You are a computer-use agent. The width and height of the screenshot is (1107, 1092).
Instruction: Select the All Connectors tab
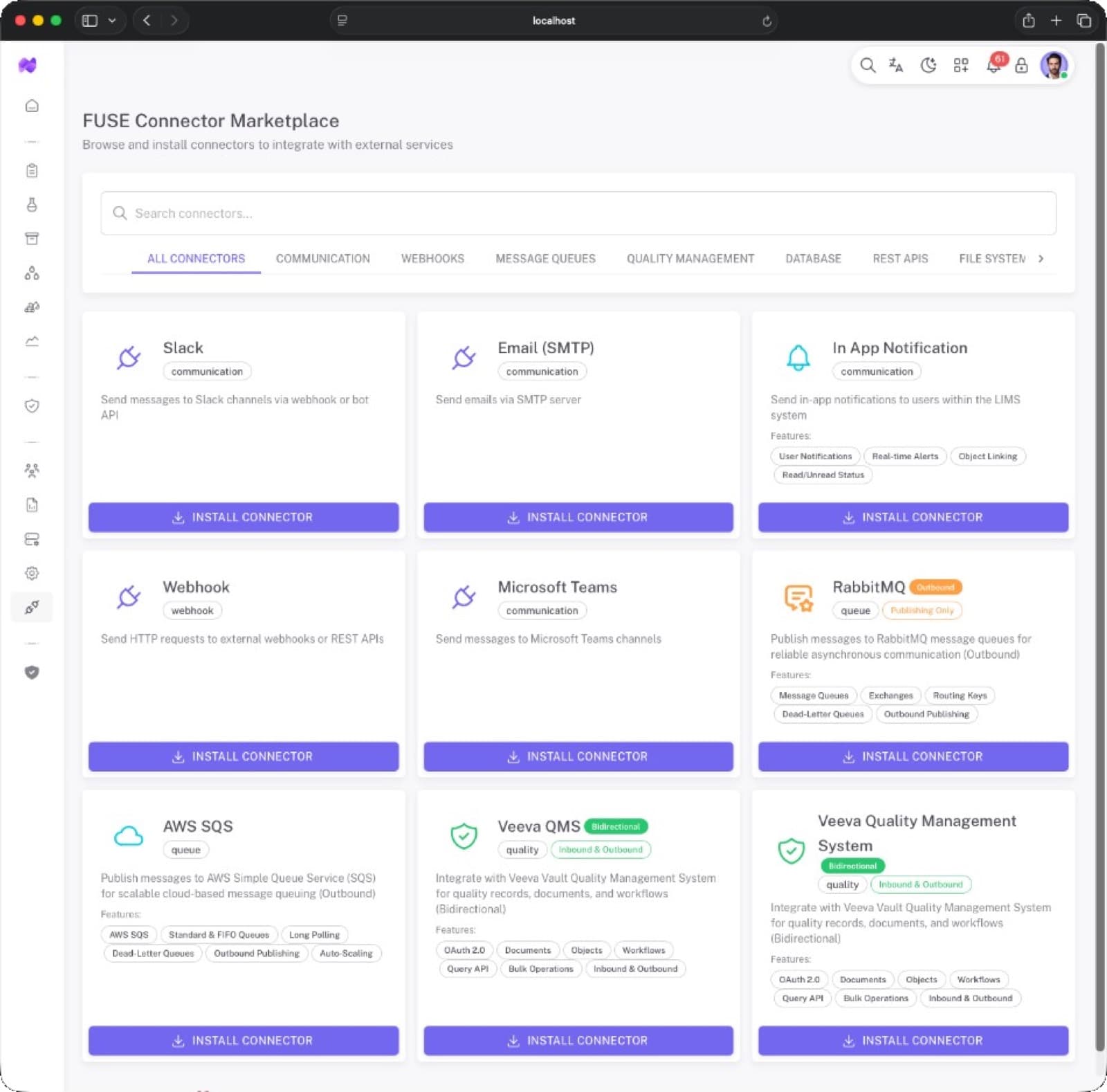coord(196,258)
